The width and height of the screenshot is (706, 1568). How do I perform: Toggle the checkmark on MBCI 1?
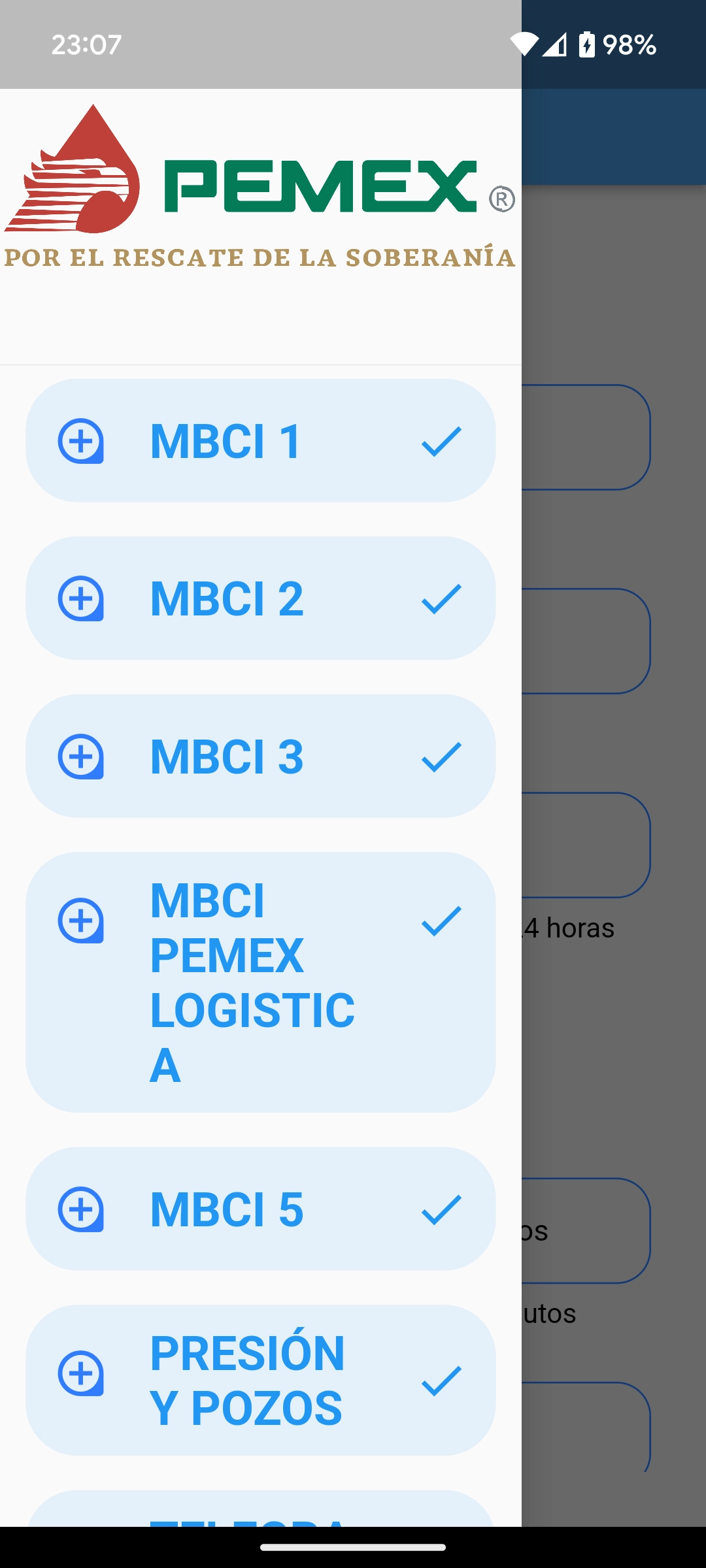coord(442,441)
